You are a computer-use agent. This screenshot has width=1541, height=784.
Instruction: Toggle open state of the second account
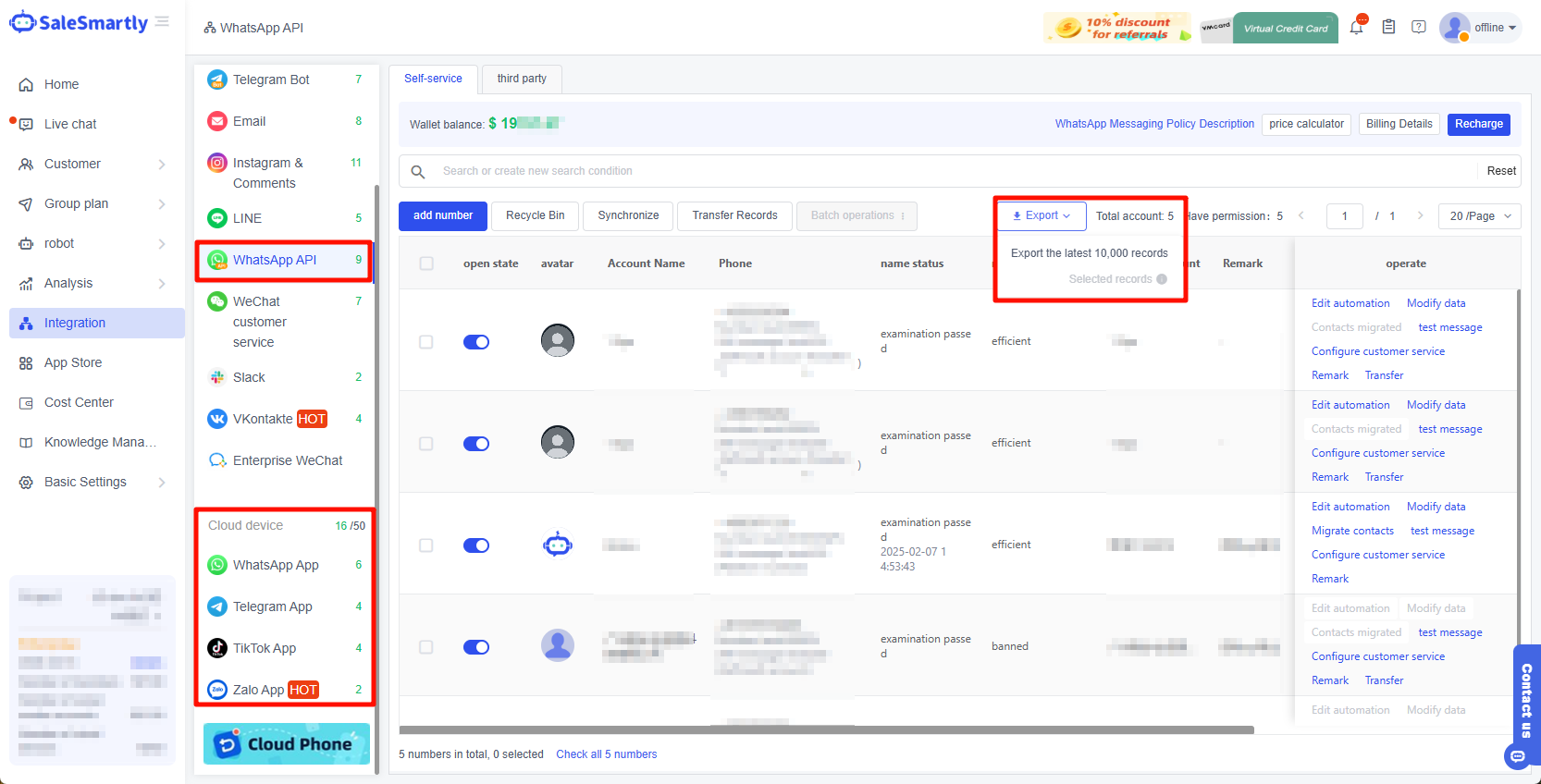pos(476,444)
